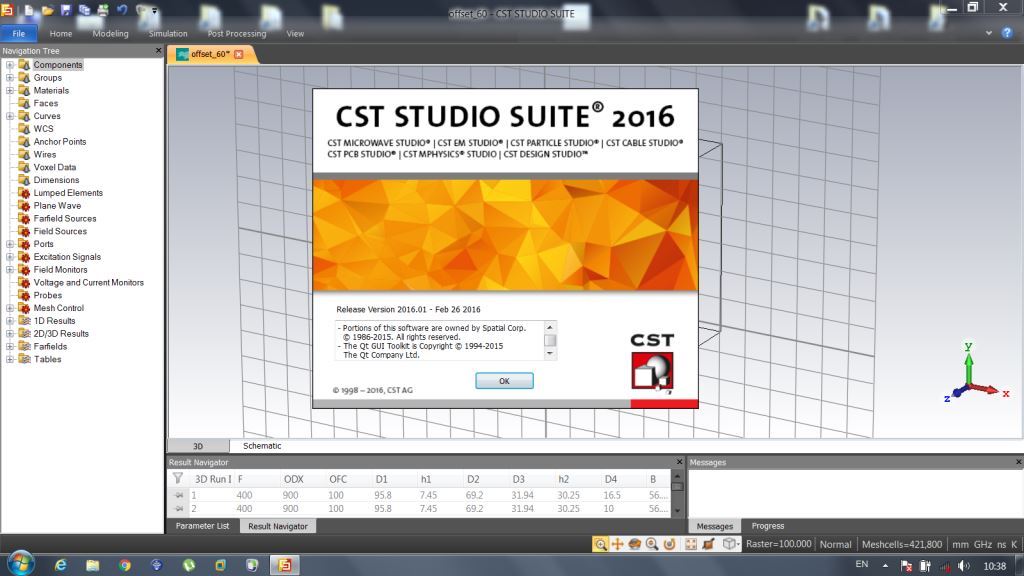Click the Probes folder icon
This screenshot has width=1024, height=576.
24,295
